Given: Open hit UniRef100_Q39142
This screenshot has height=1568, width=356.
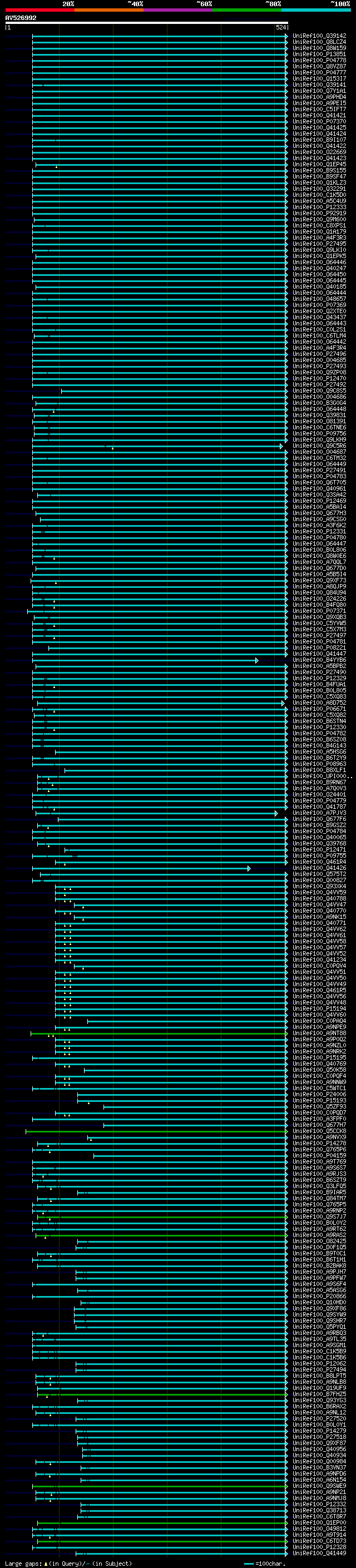Looking at the screenshot, I should click(319, 36).
